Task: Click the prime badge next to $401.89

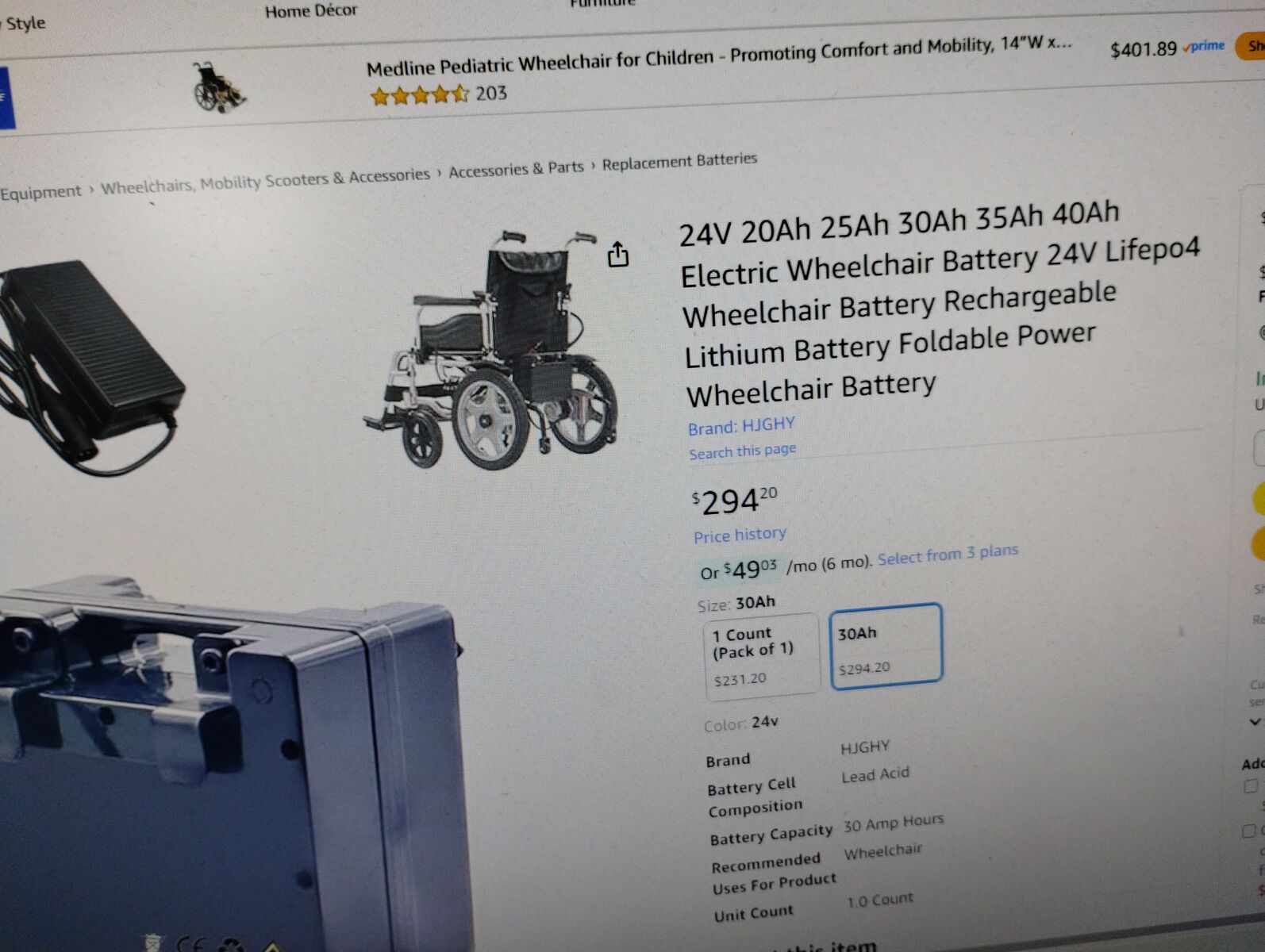Action: point(1204,46)
